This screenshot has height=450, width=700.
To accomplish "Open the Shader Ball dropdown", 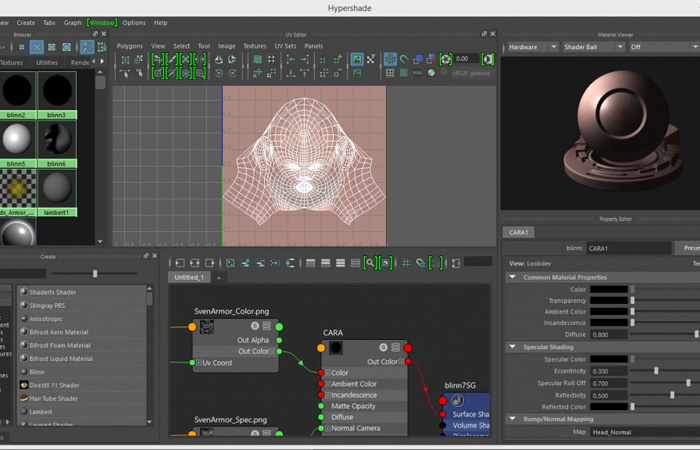I will (593, 47).
